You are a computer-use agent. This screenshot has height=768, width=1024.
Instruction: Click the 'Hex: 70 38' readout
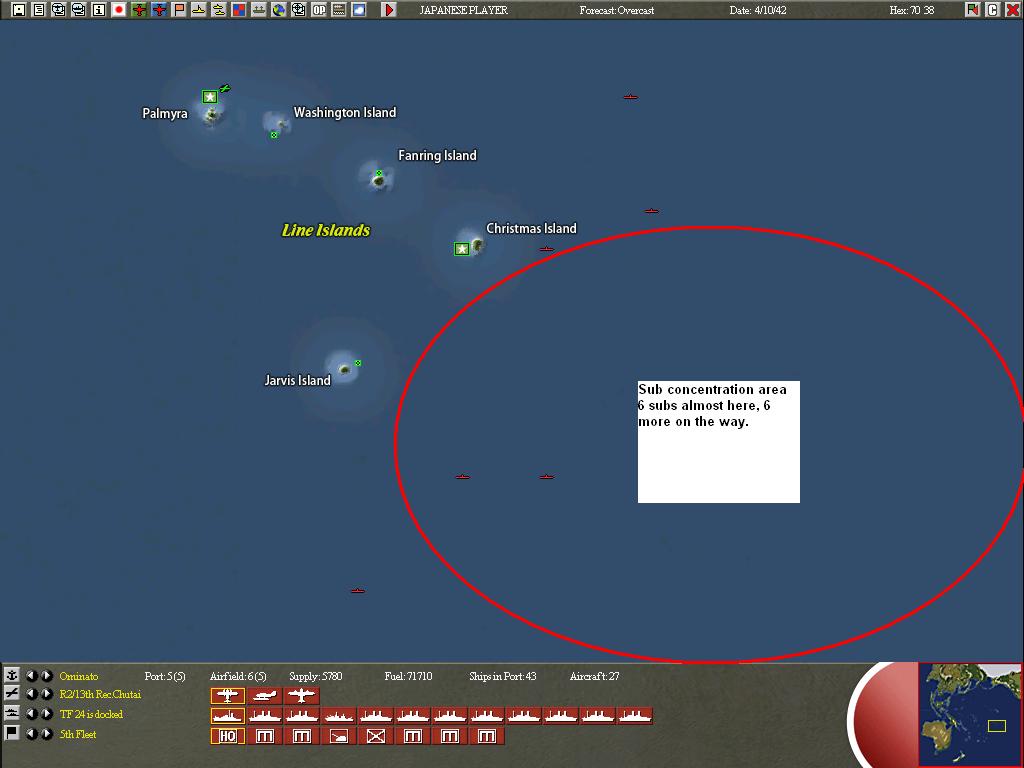click(x=912, y=10)
